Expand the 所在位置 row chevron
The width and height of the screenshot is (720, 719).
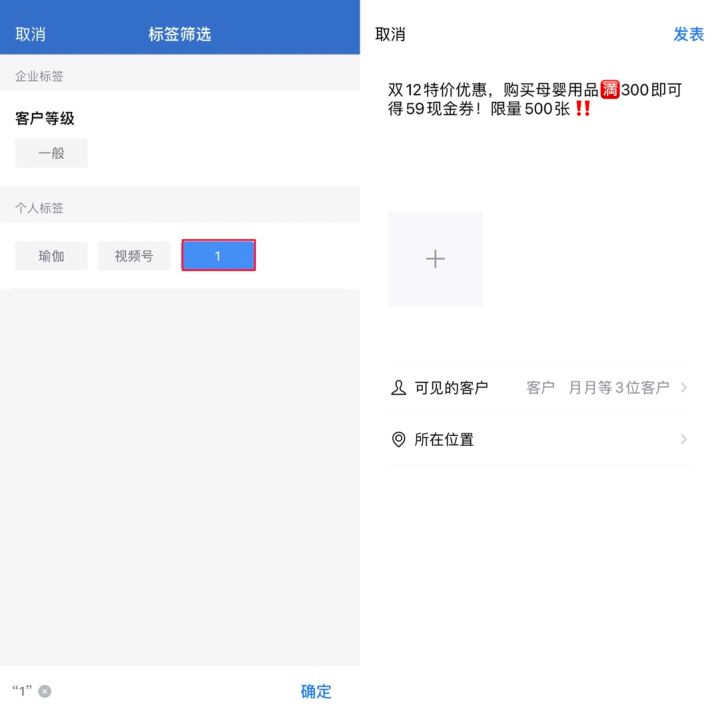(684, 439)
